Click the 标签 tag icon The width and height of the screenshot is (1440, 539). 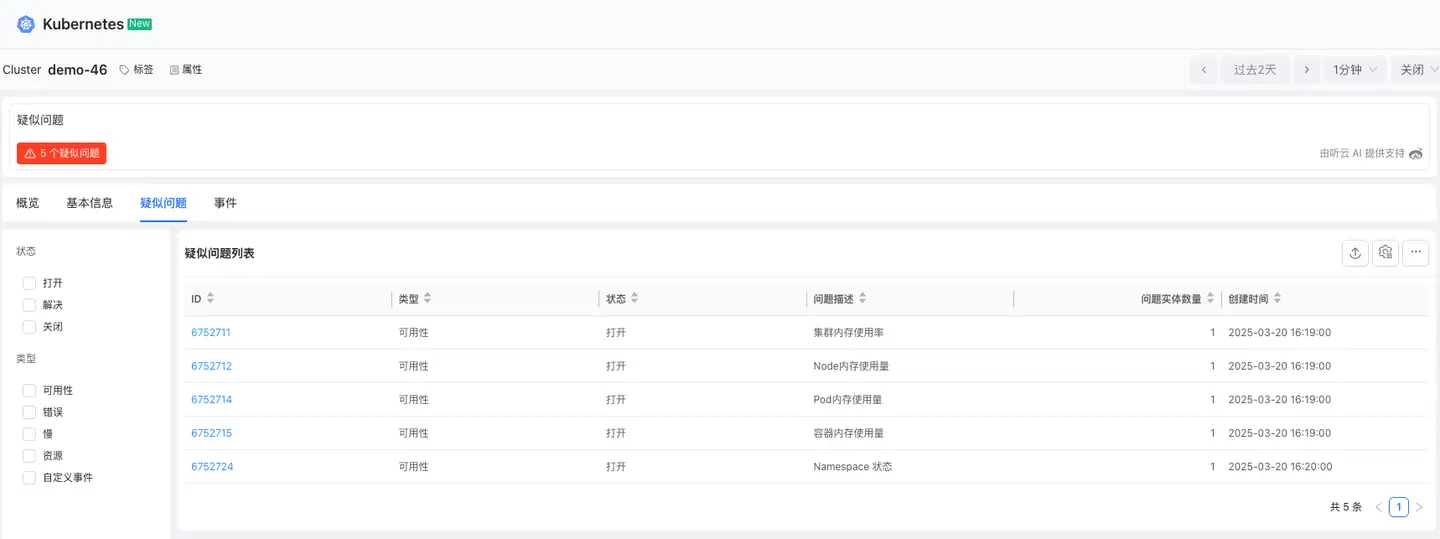125,70
